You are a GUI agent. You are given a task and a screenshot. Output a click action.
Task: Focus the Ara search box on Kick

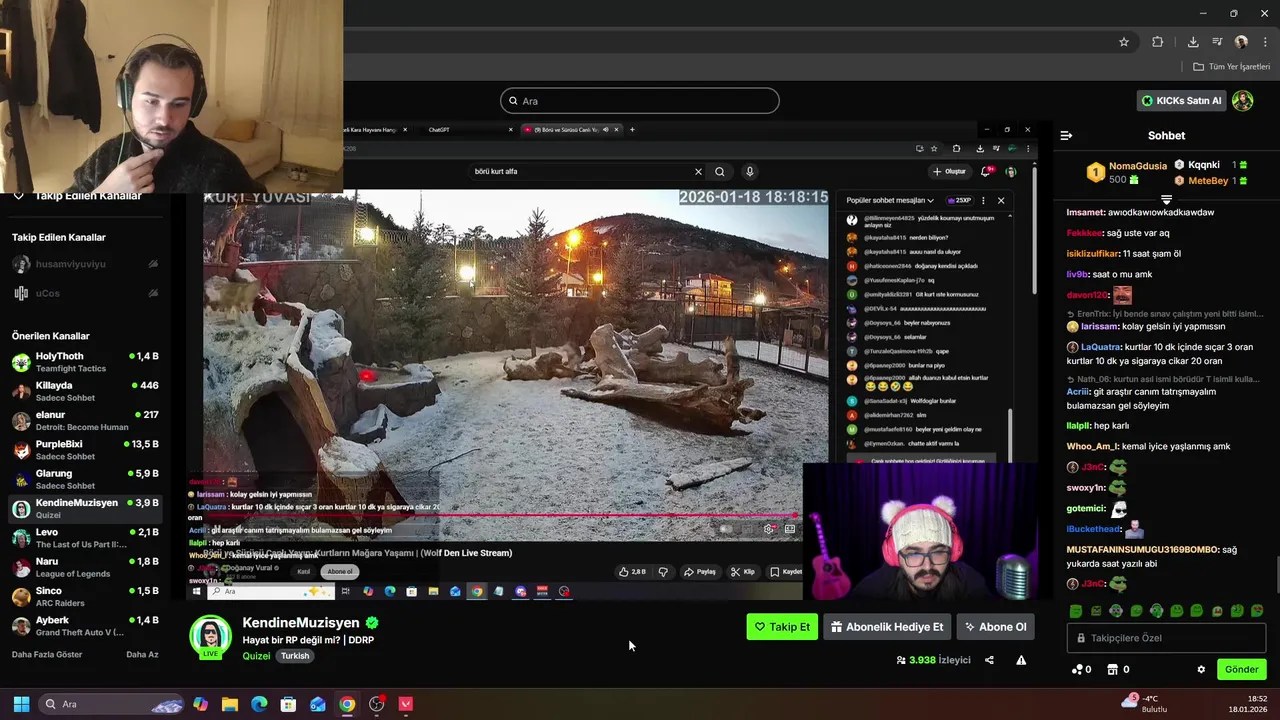pos(640,101)
